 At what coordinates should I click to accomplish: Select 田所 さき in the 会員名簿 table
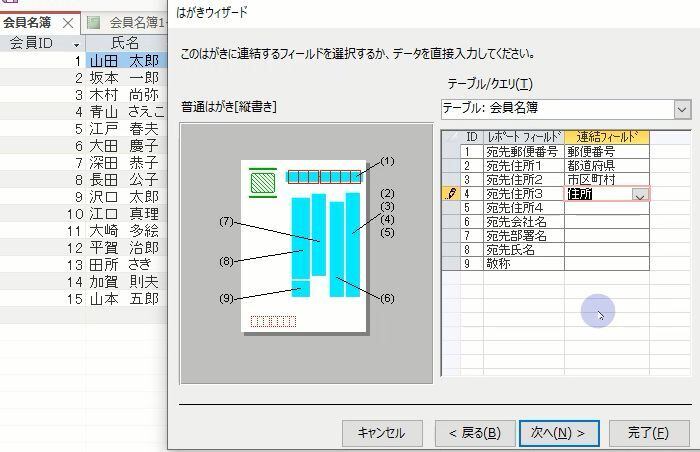click(126, 264)
